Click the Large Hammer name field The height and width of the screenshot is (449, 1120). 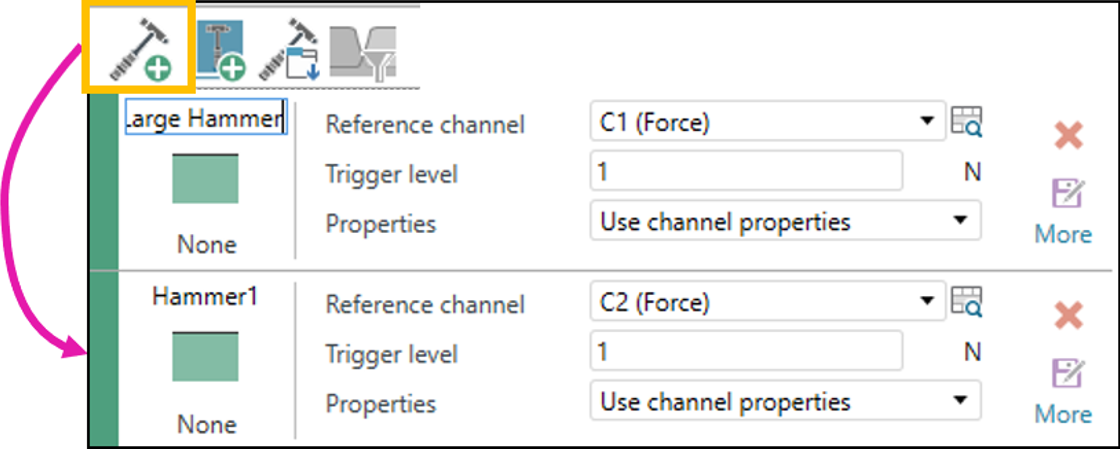point(205,120)
